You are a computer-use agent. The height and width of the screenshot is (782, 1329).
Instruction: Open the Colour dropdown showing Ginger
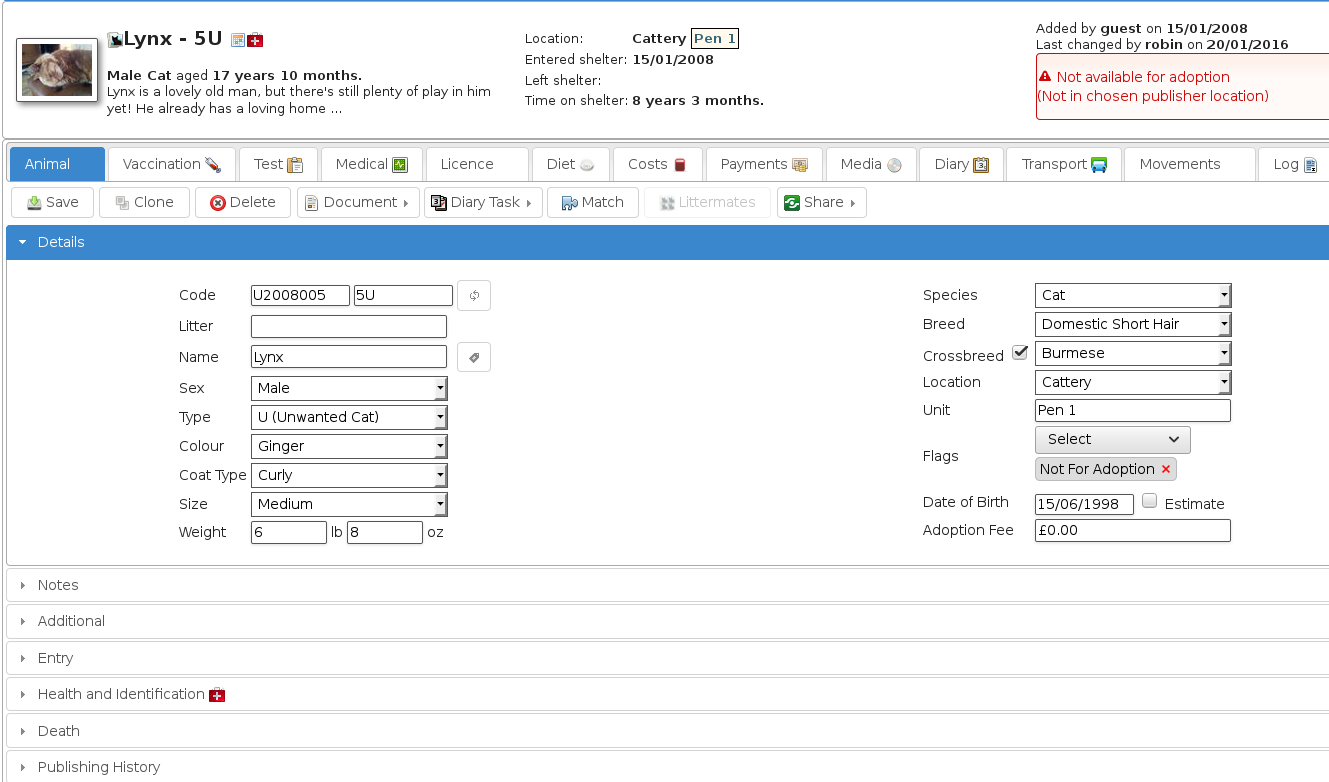348,446
